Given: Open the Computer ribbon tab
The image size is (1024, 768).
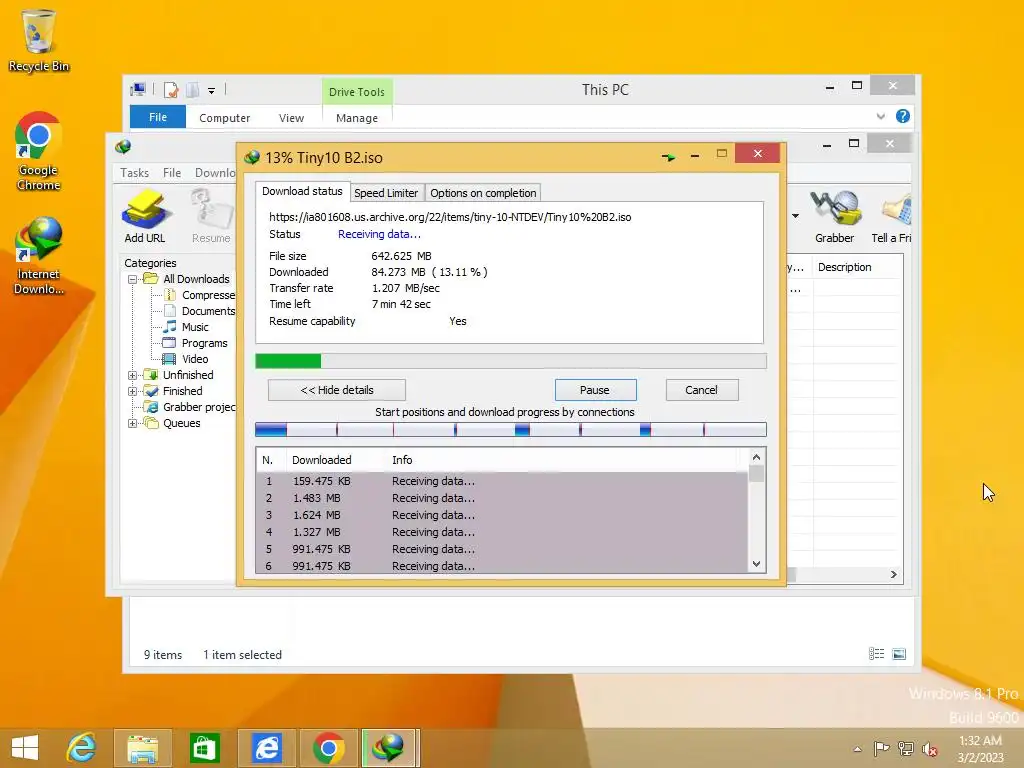Looking at the screenshot, I should [225, 118].
